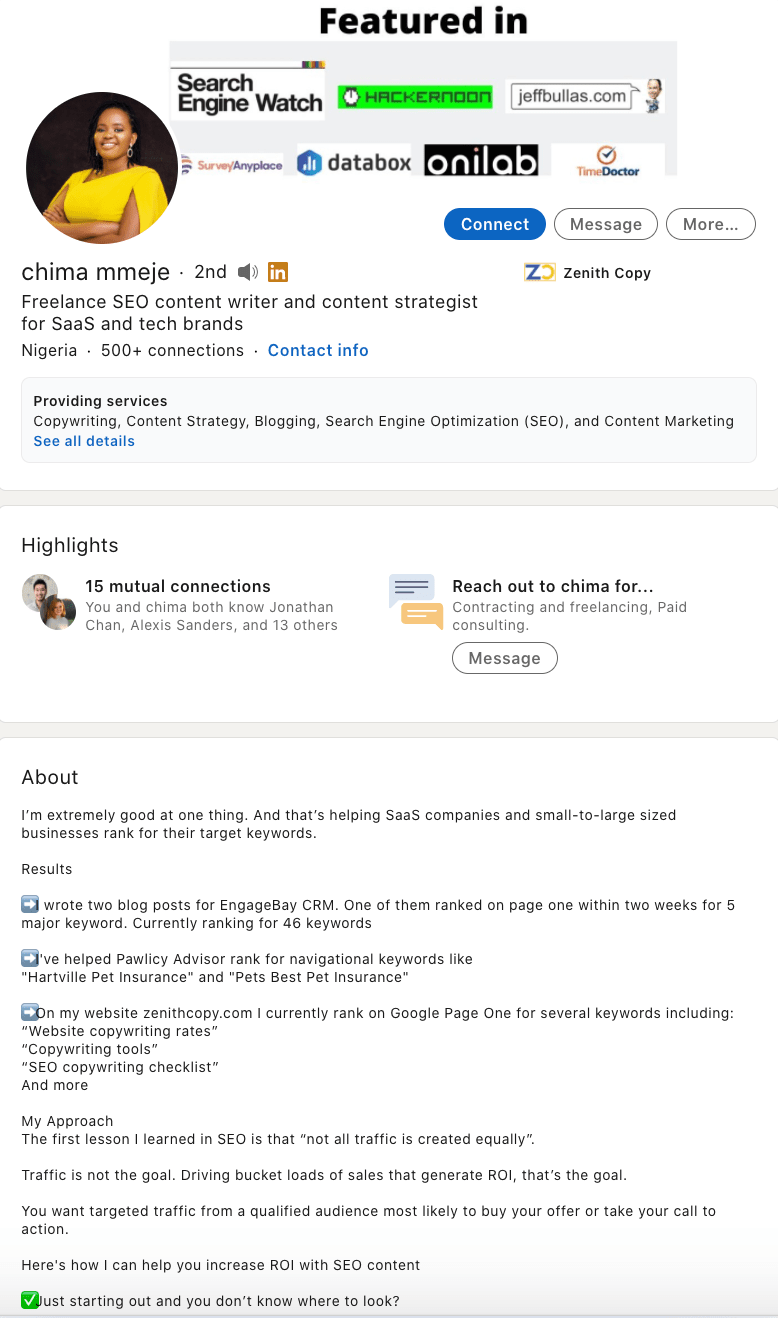This screenshot has height=1318, width=778.
Task: Click the onilab logo in banner
Action: point(481,161)
